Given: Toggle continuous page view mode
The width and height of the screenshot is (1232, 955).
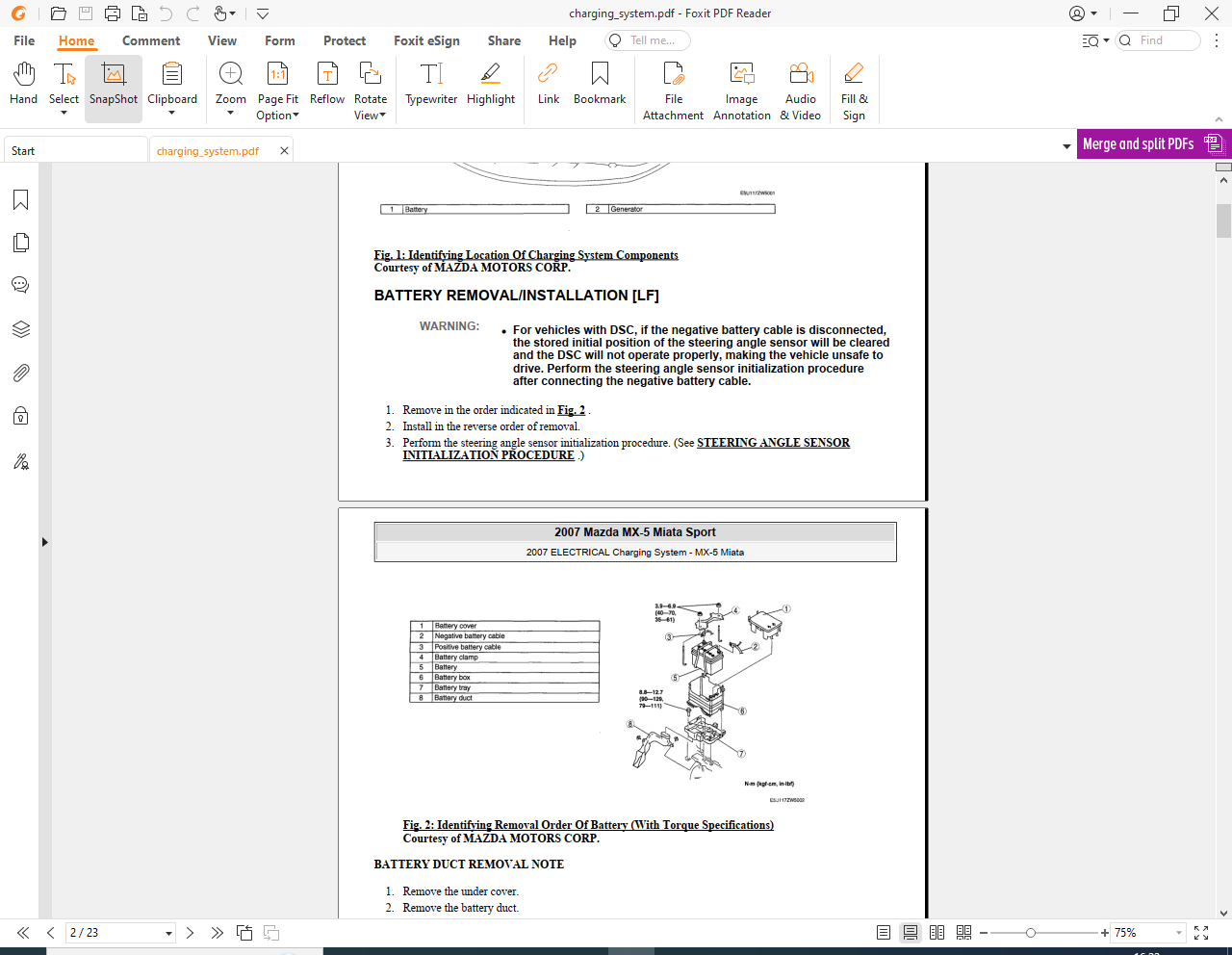Looking at the screenshot, I should pyautogui.click(x=910, y=933).
